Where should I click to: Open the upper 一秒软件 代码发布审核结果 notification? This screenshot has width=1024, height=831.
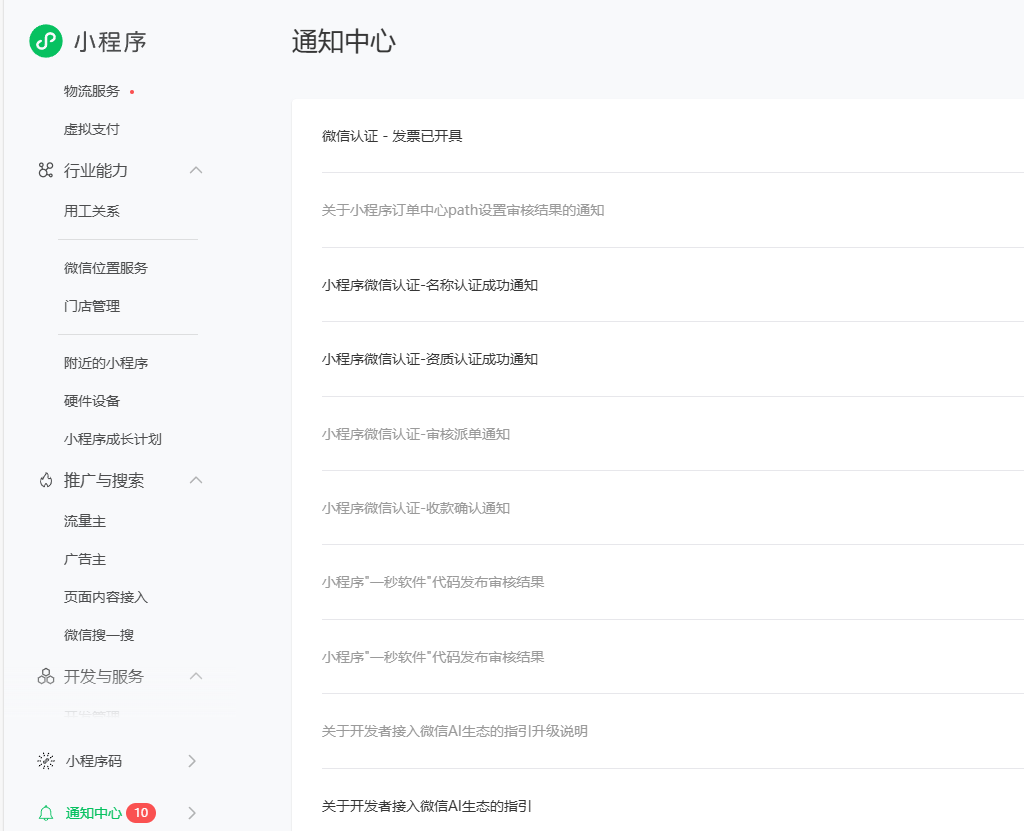pos(433,582)
